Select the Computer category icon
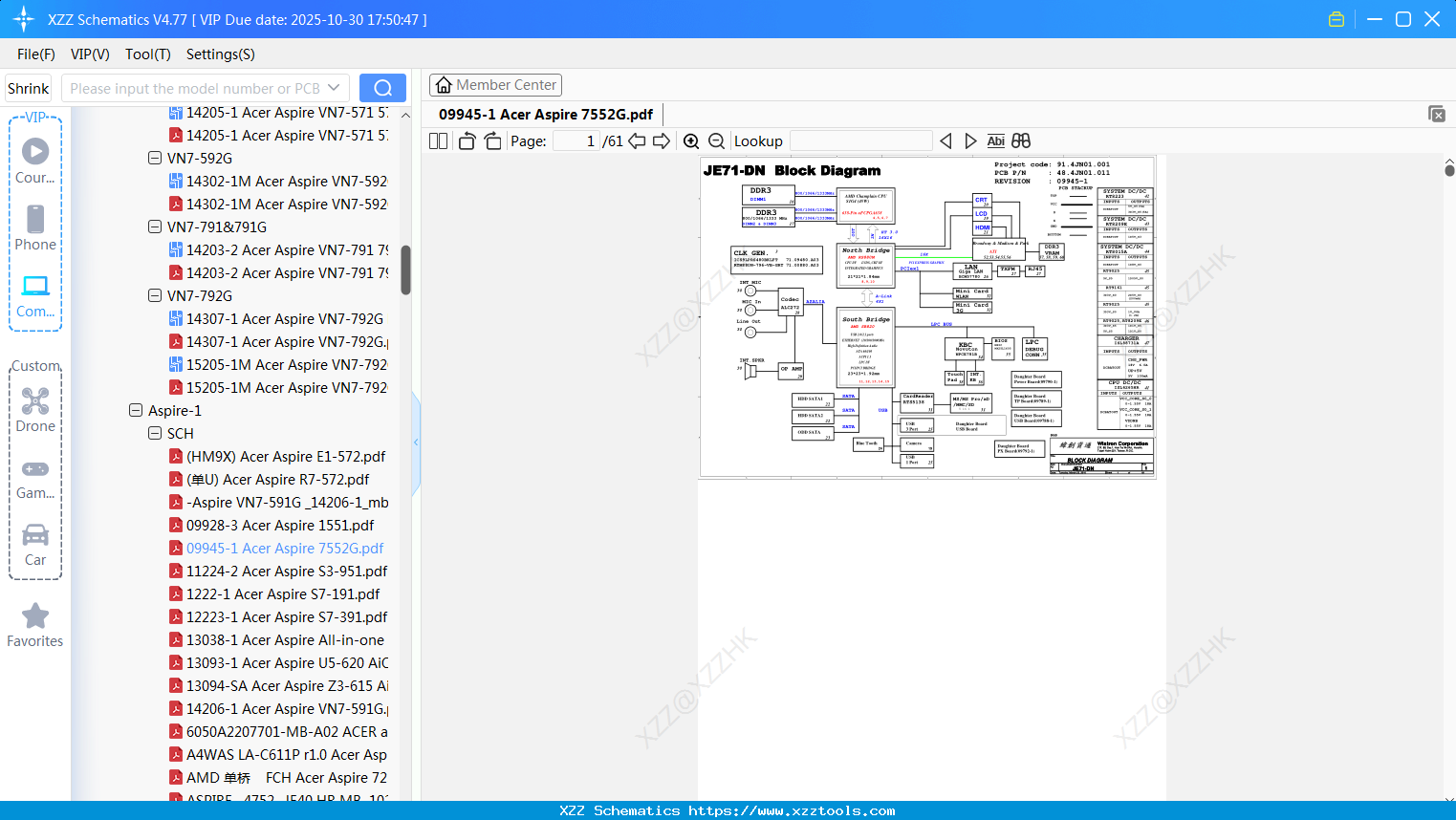The image size is (1456, 820). 35,285
